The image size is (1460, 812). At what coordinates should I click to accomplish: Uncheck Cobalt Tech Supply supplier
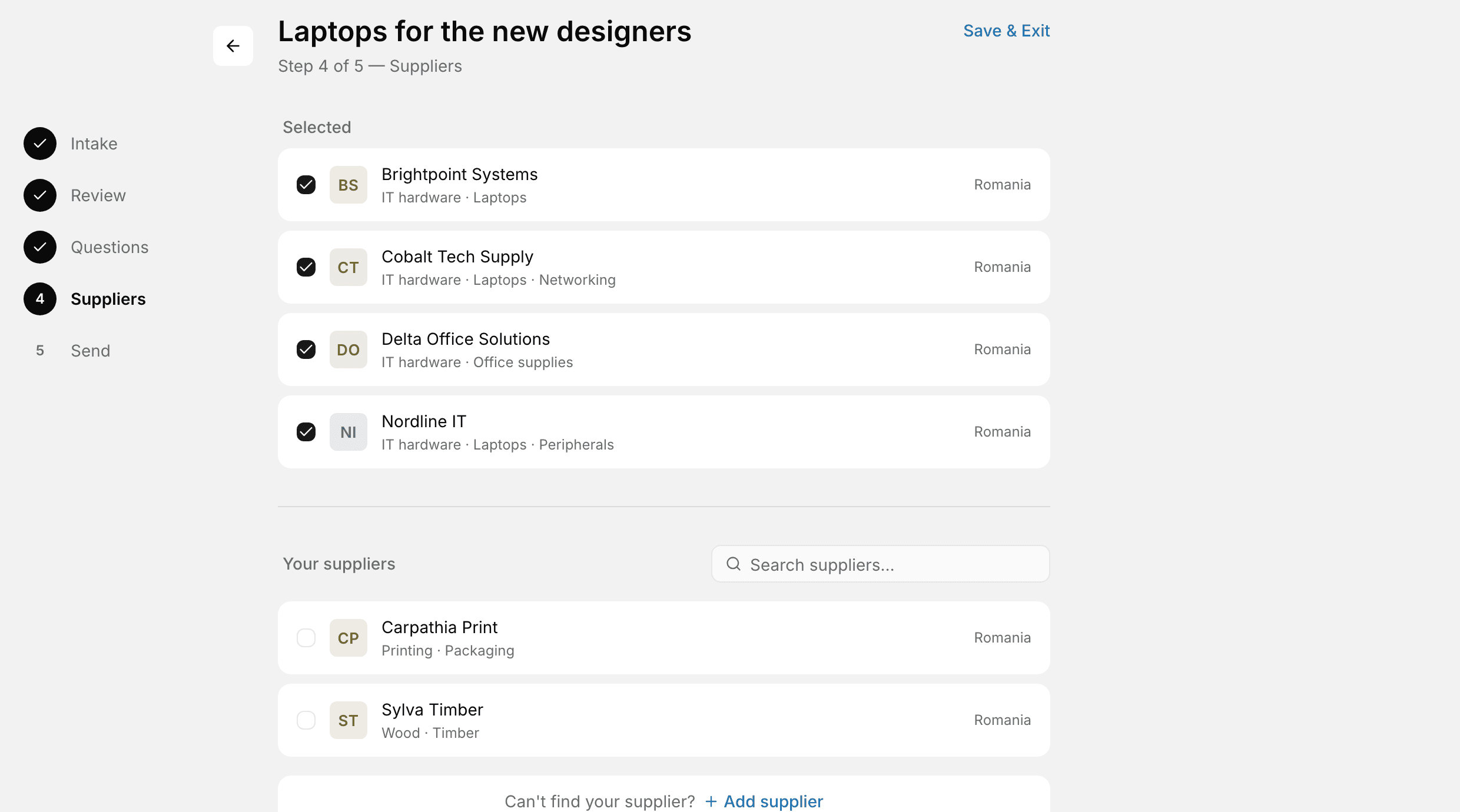(306, 267)
